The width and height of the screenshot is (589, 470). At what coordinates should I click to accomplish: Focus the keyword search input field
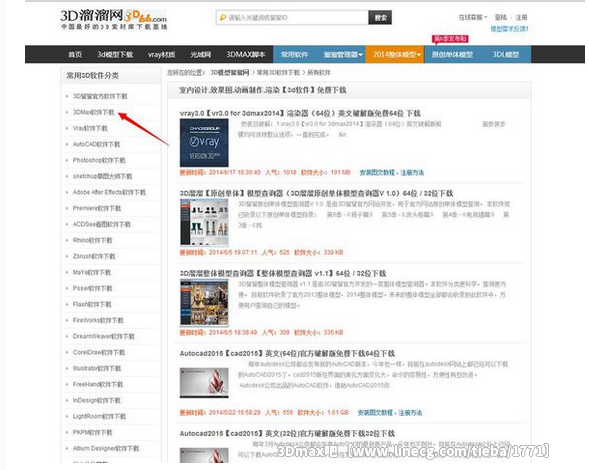coord(292,18)
